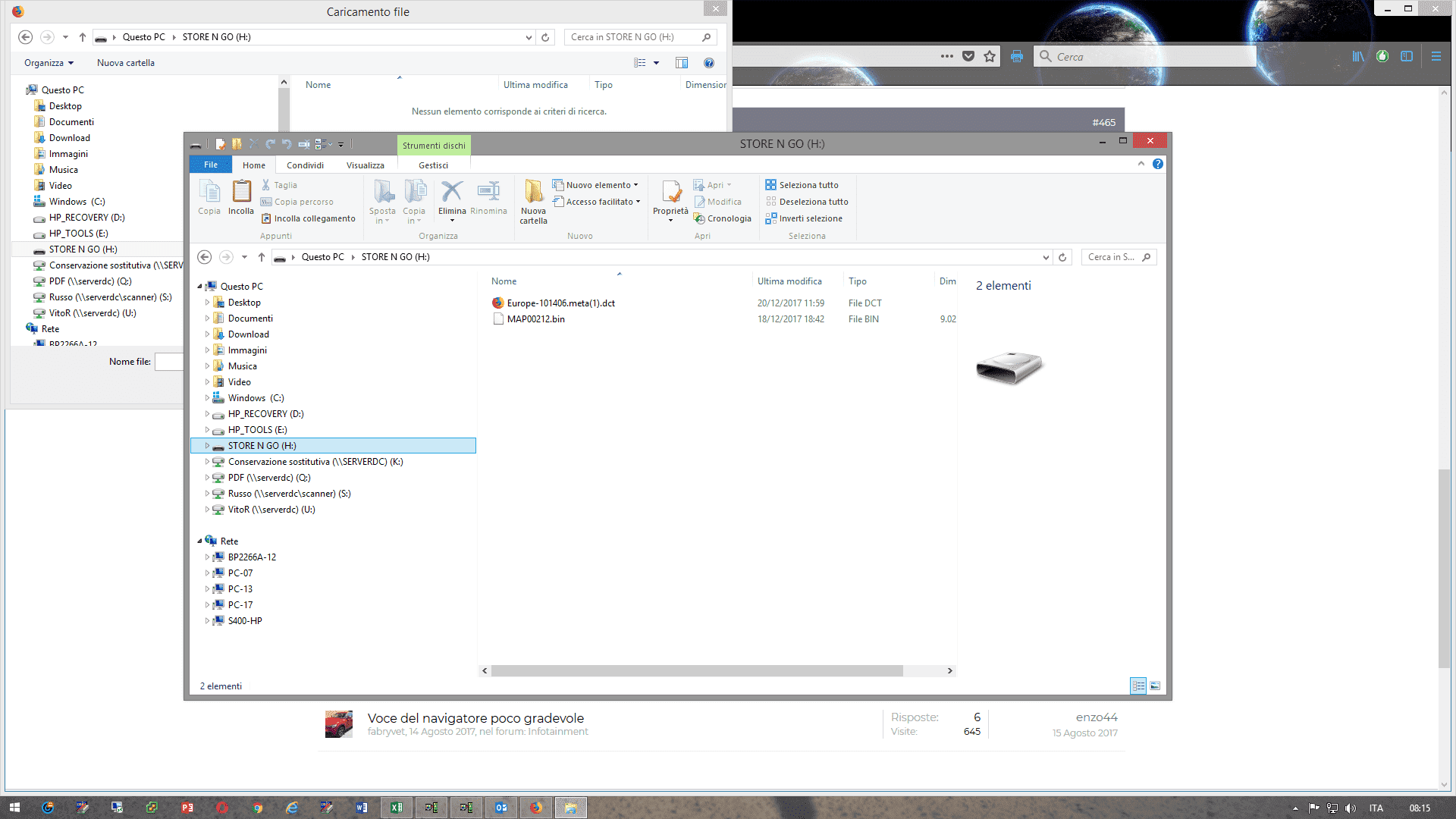Switch to the Visualizza ribbon tab
1456x819 pixels.
point(366,165)
